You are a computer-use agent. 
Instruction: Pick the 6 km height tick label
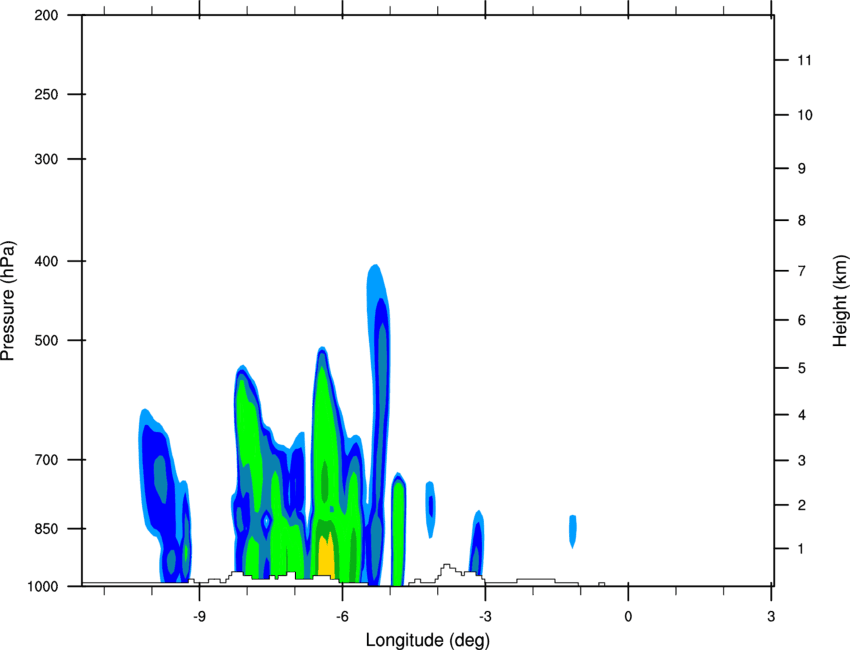coord(802,320)
